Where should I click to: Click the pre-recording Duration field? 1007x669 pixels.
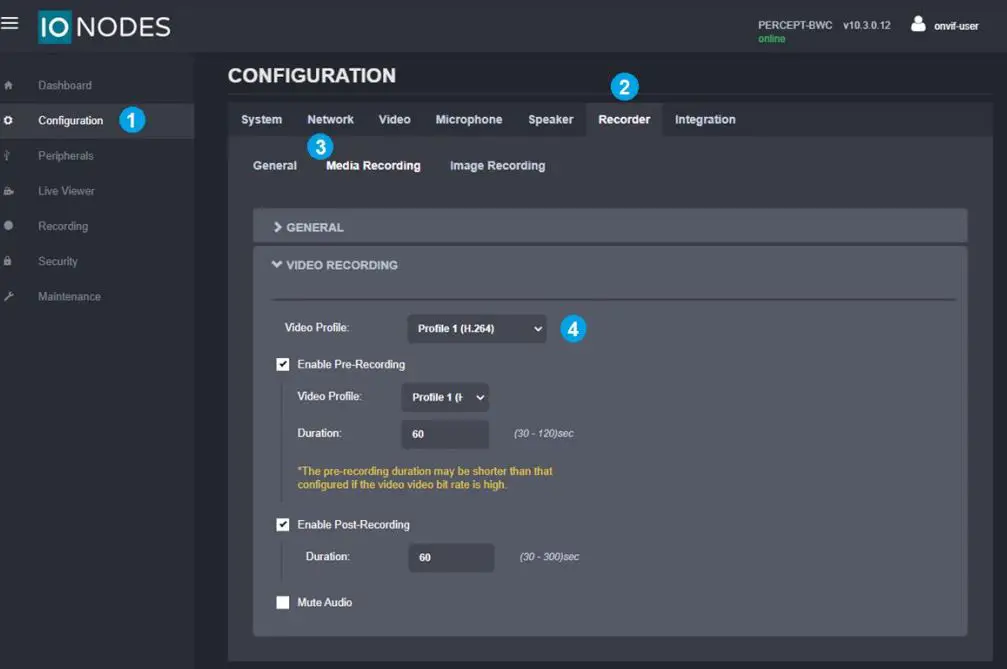[445, 434]
